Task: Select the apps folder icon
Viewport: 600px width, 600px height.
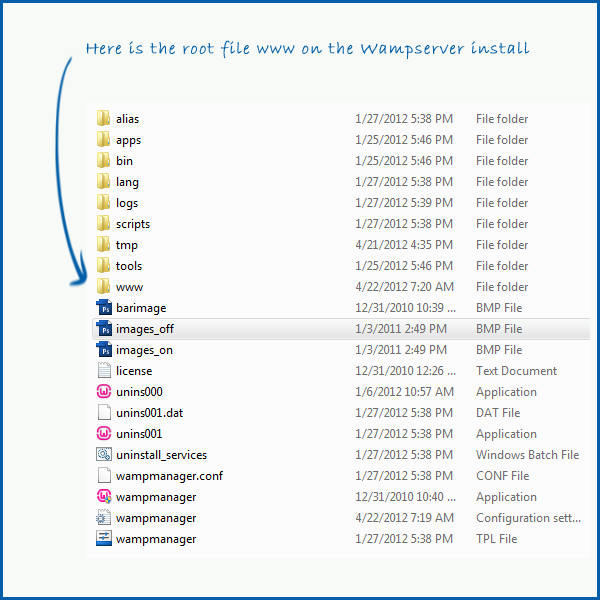Action: coord(103,140)
